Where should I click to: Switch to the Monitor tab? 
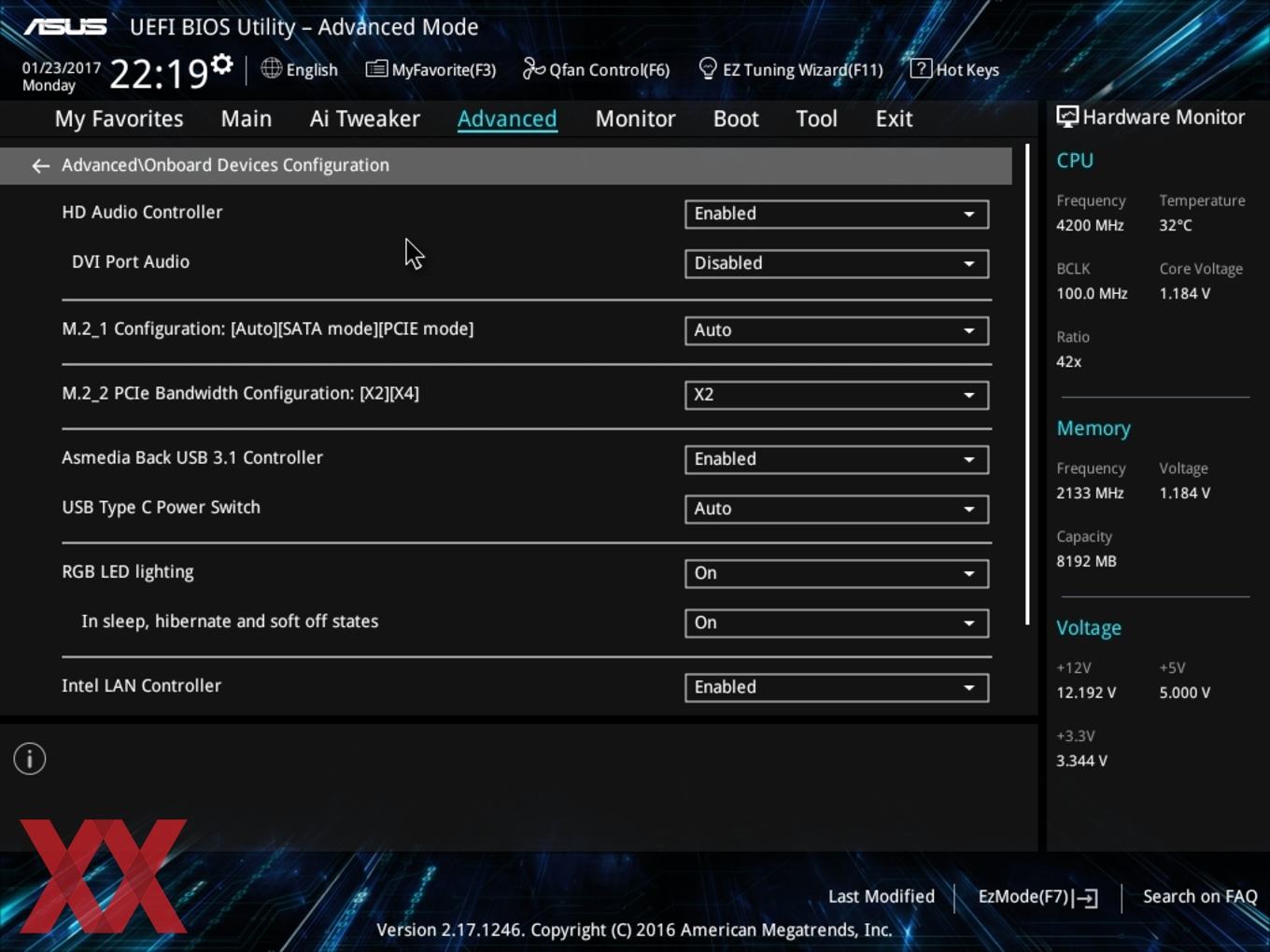pyautogui.click(x=635, y=119)
